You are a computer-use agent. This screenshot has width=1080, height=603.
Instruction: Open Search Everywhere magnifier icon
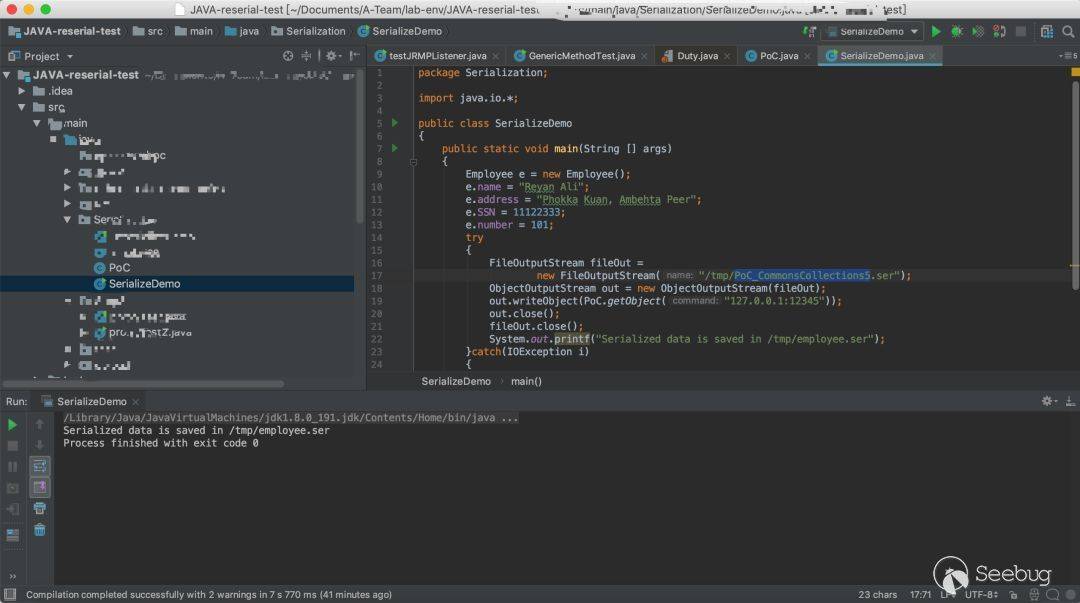coord(1067,31)
